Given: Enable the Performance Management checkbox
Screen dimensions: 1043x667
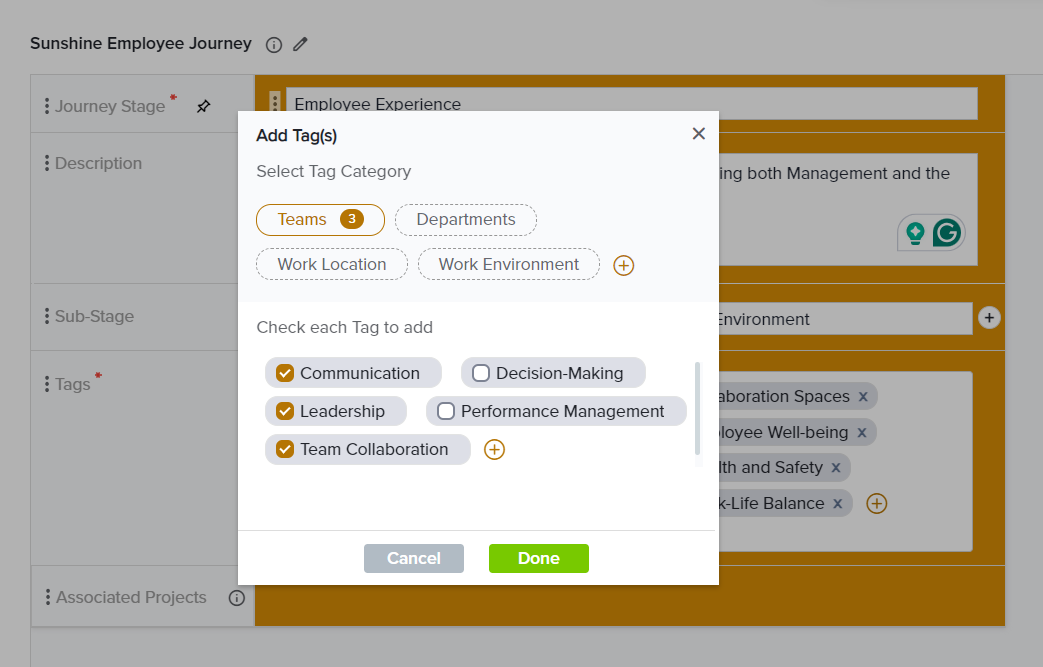Looking at the screenshot, I should (446, 411).
